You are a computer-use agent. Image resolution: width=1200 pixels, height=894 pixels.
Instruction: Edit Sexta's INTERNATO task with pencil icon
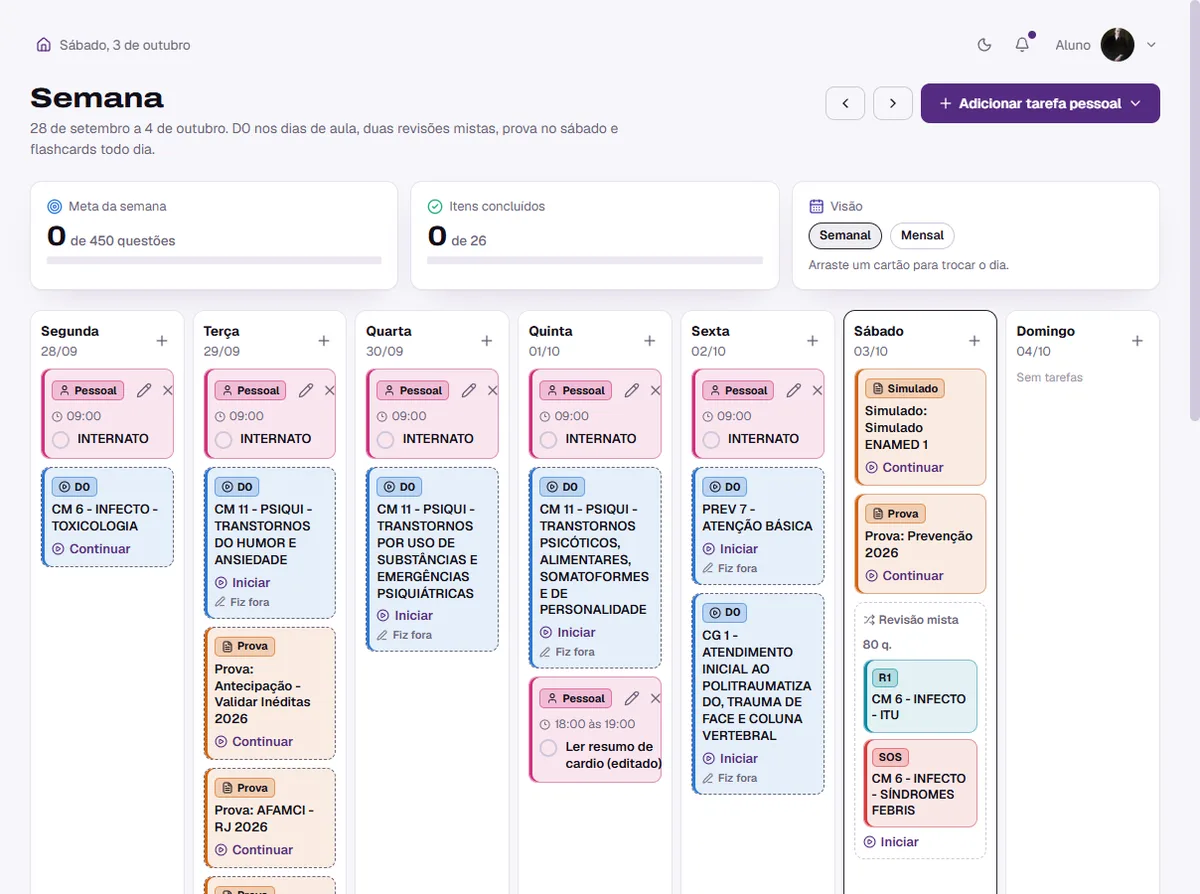(x=794, y=390)
